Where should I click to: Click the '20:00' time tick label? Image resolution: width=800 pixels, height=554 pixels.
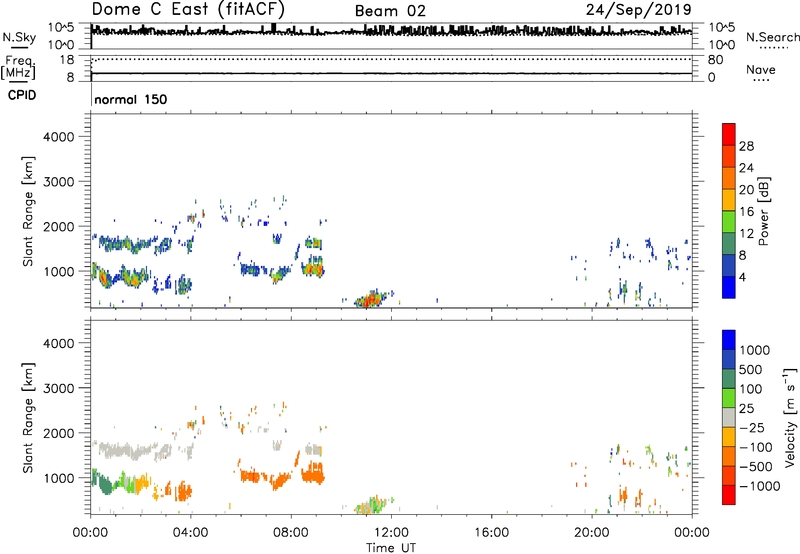click(x=591, y=533)
